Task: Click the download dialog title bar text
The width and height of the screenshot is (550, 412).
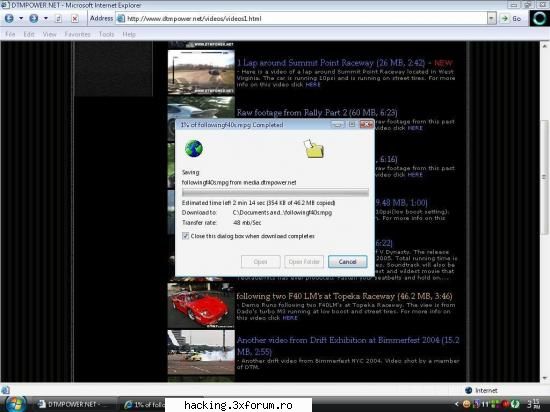Action: [x=232, y=125]
